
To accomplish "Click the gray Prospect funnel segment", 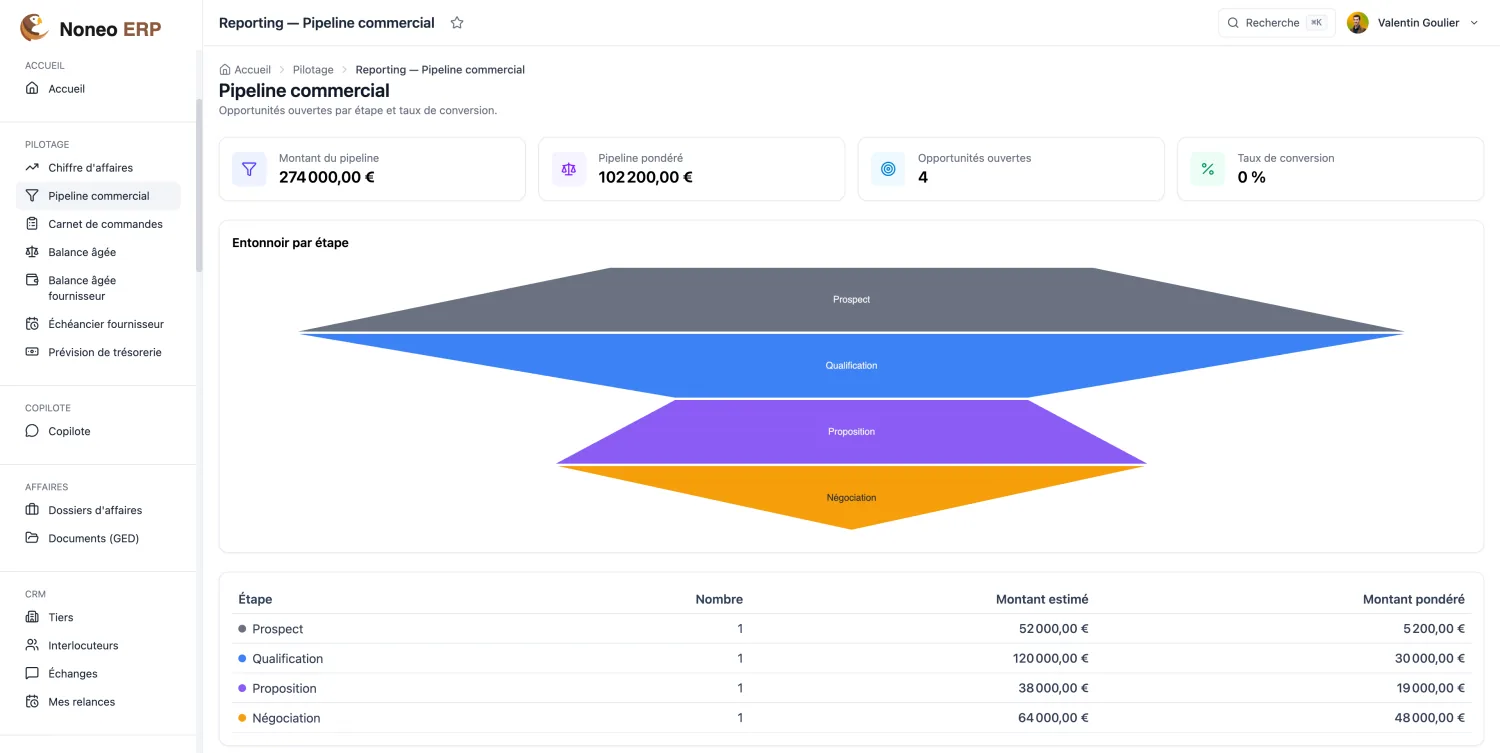I will [851, 299].
